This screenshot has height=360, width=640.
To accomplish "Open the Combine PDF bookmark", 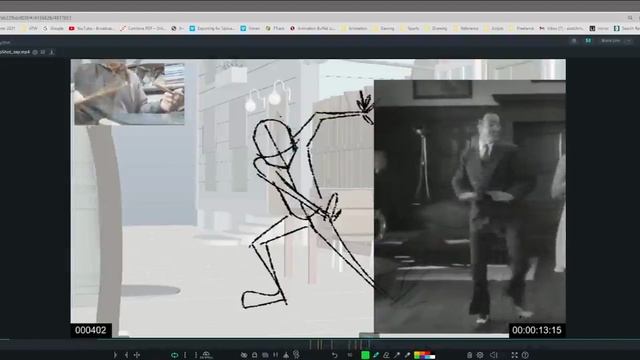I will coord(142,28).
